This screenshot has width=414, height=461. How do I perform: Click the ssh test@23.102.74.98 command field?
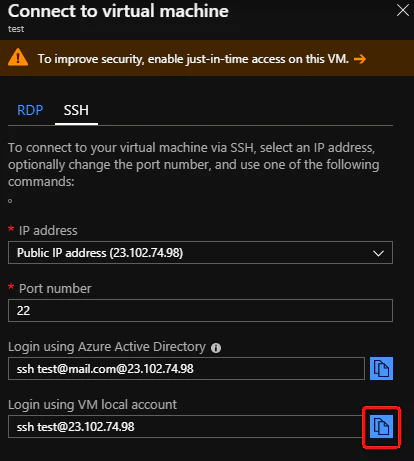(x=186, y=426)
